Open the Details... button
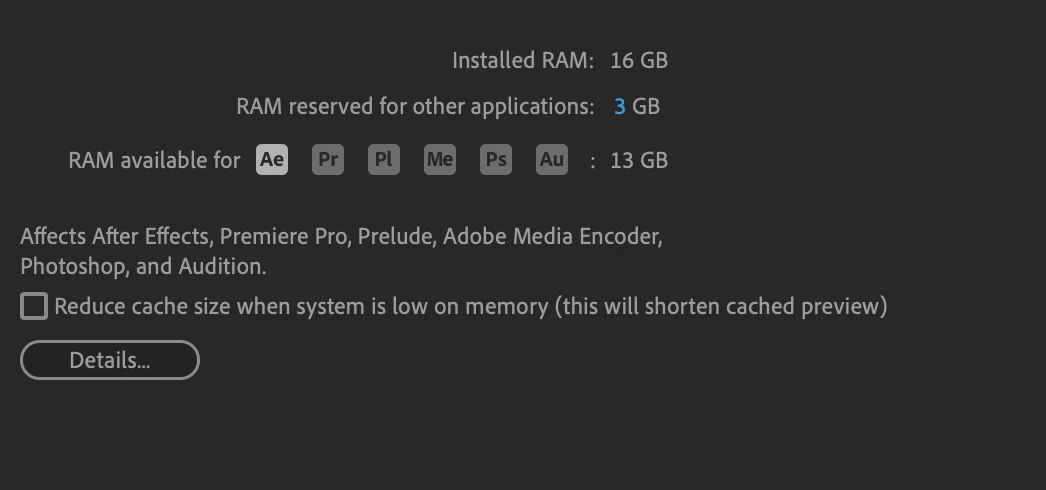Viewport: 1046px width, 490px height. (110, 360)
